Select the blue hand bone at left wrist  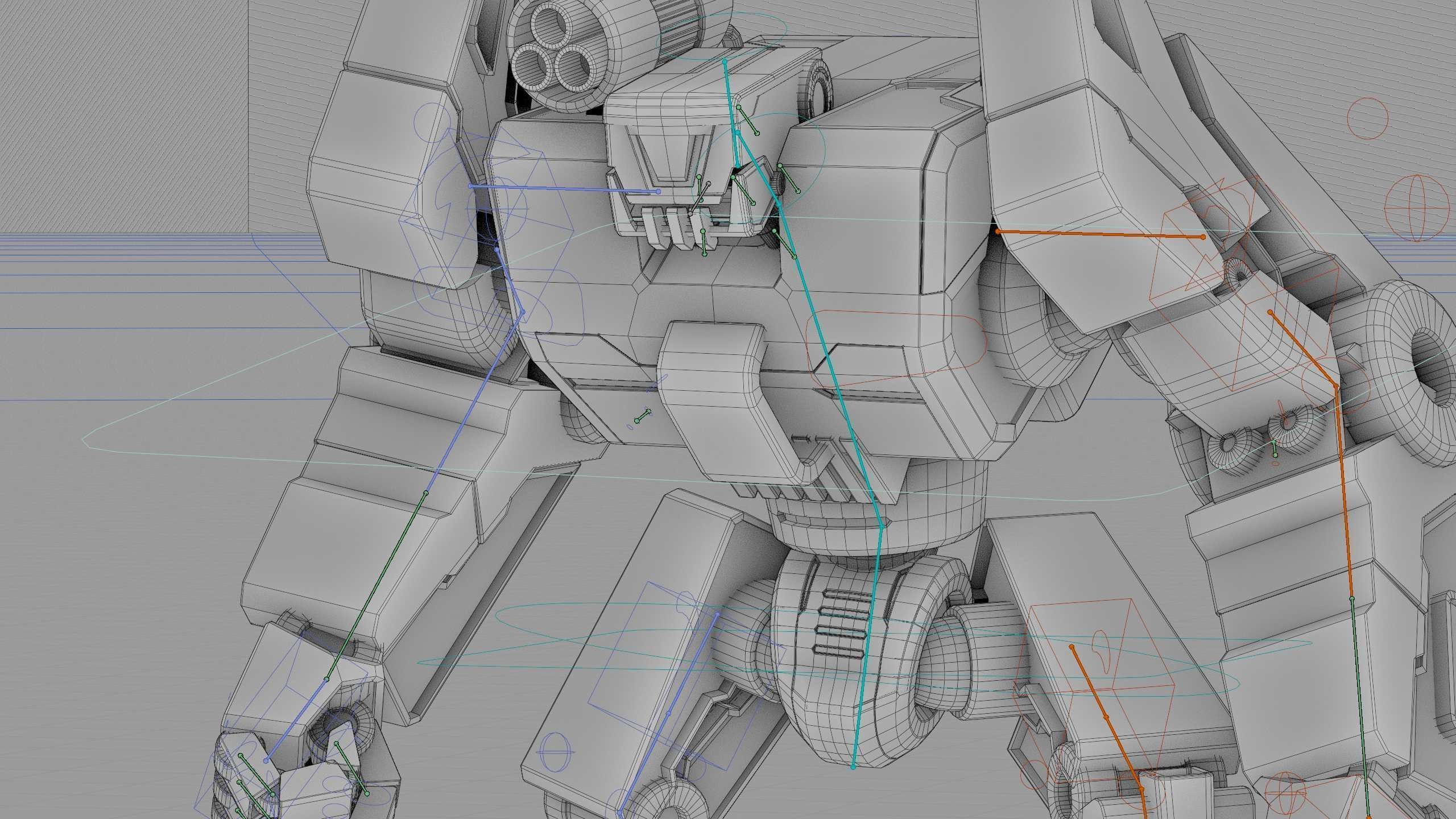296,720
